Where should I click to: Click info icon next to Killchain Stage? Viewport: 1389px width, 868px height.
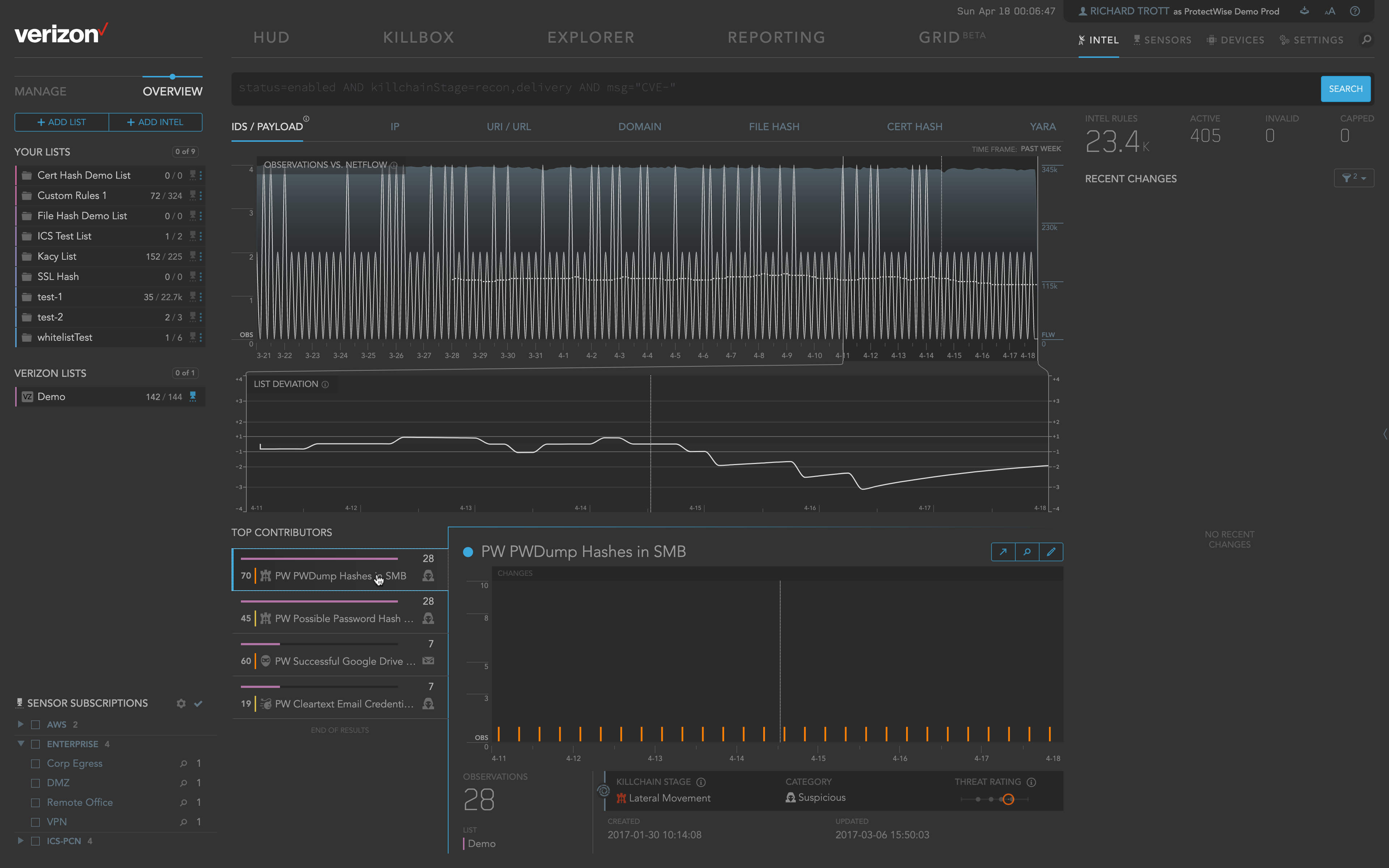tap(701, 782)
